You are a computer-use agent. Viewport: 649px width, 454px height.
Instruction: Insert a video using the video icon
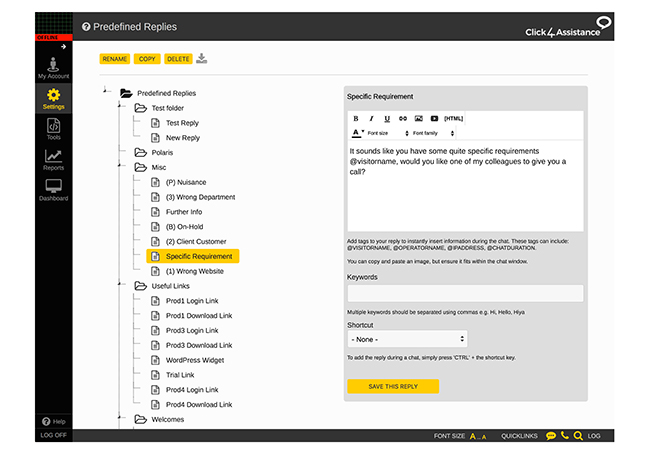click(434, 118)
